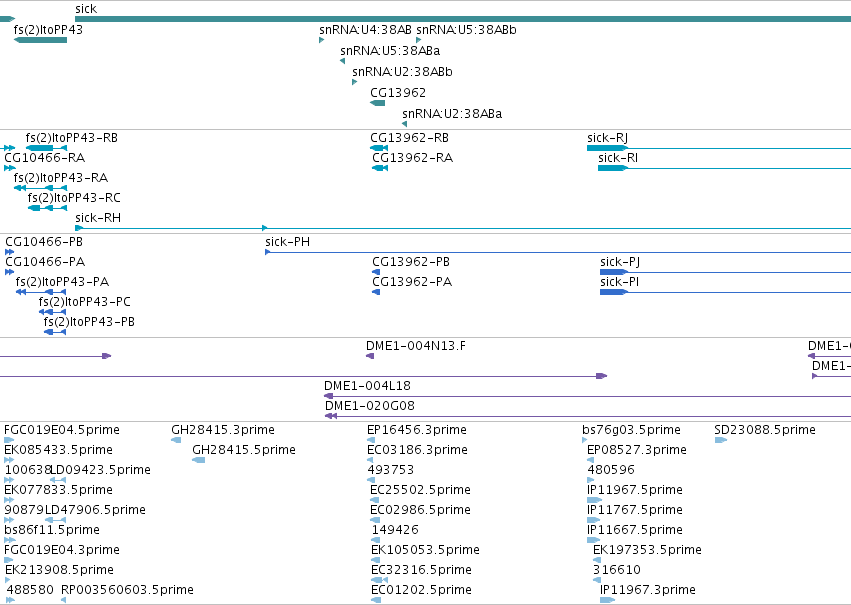The width and height of the screenshot is (851, 605).
Task: Click EST SD23088.5prime
Action: coord(765,430)
